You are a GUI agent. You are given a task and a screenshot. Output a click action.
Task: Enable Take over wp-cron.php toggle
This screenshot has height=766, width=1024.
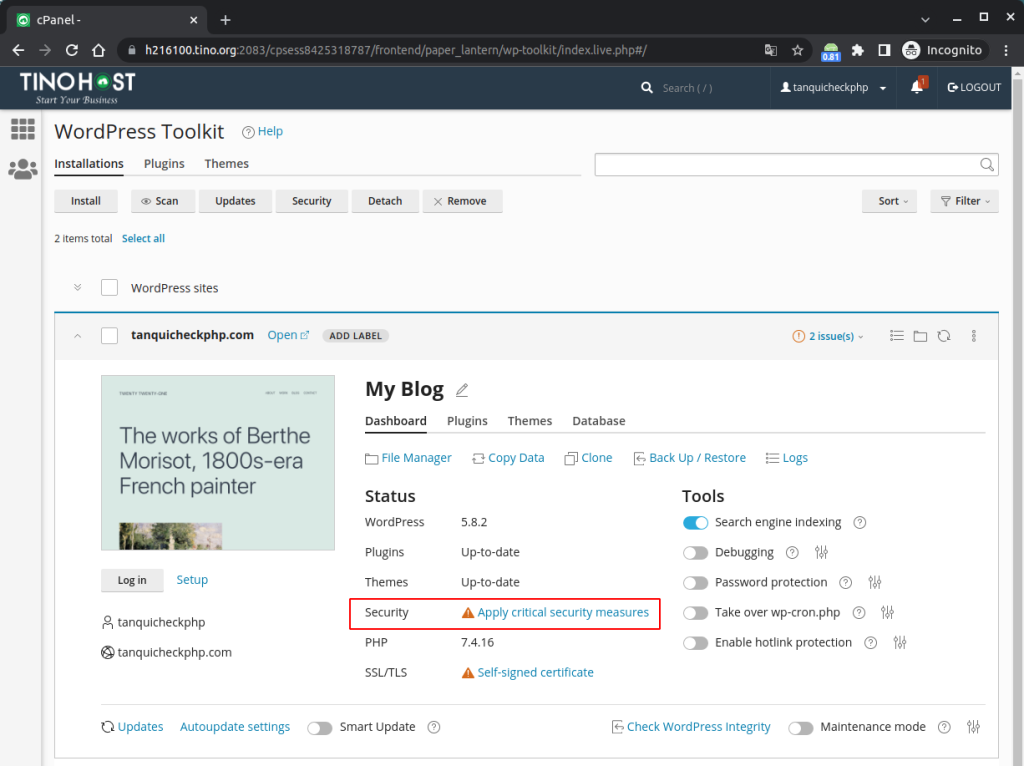coord(696,613)
